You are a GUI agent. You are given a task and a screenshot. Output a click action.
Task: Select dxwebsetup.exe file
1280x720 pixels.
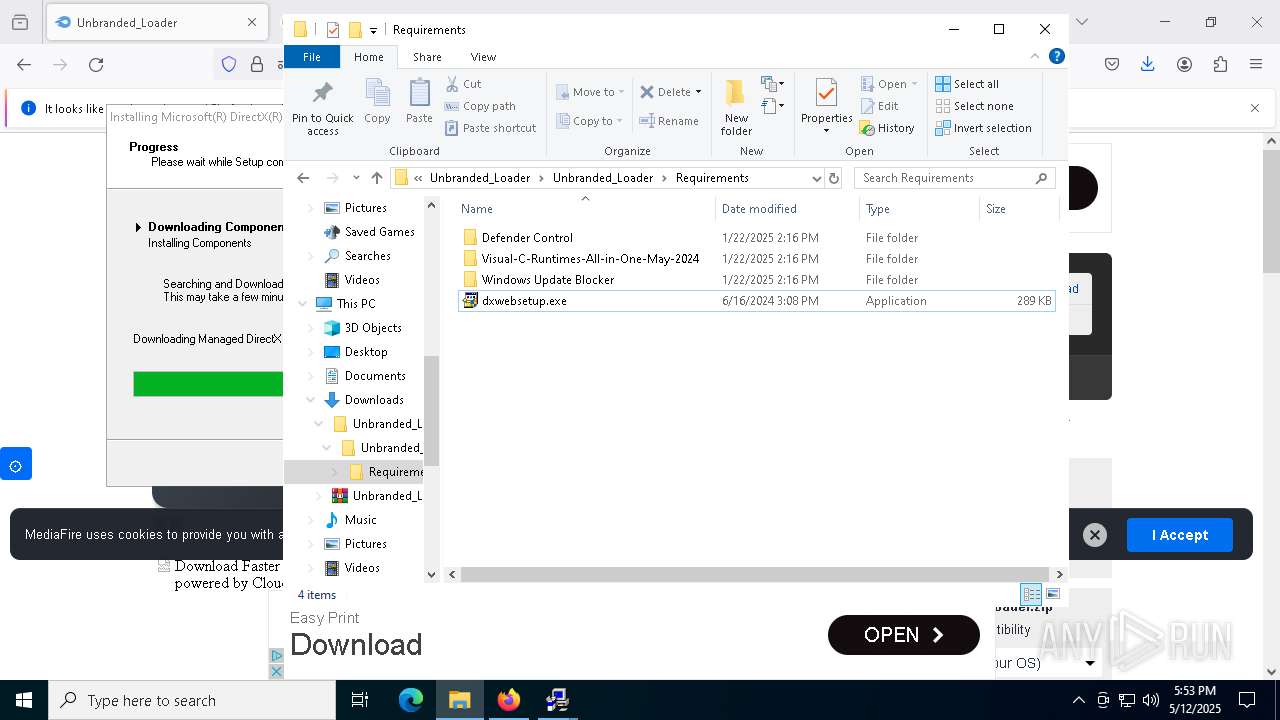(524, 301)
